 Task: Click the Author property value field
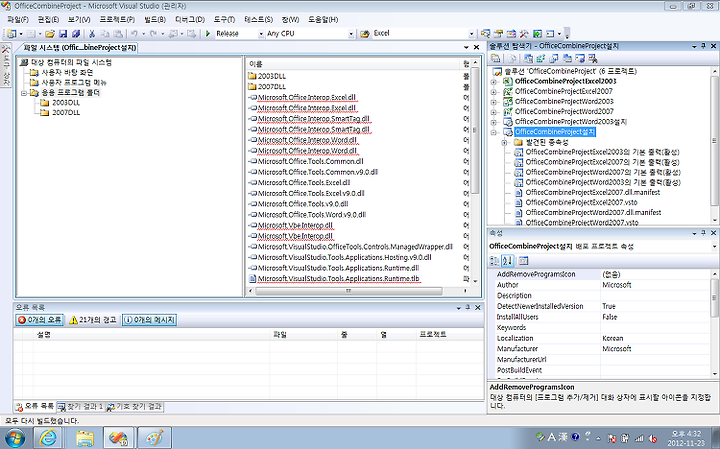[655, 285]
